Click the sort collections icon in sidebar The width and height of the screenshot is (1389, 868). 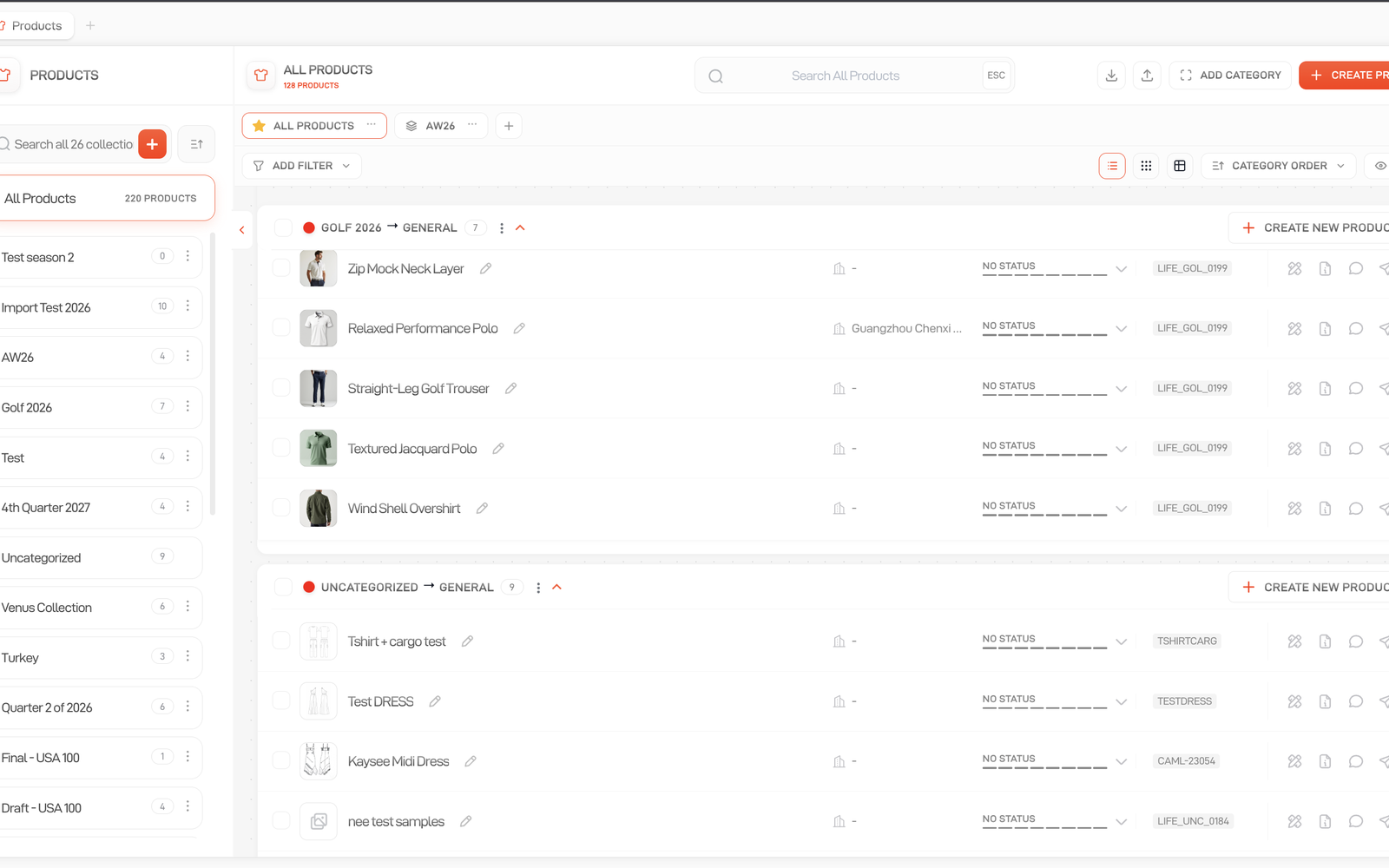click(196, 144)
